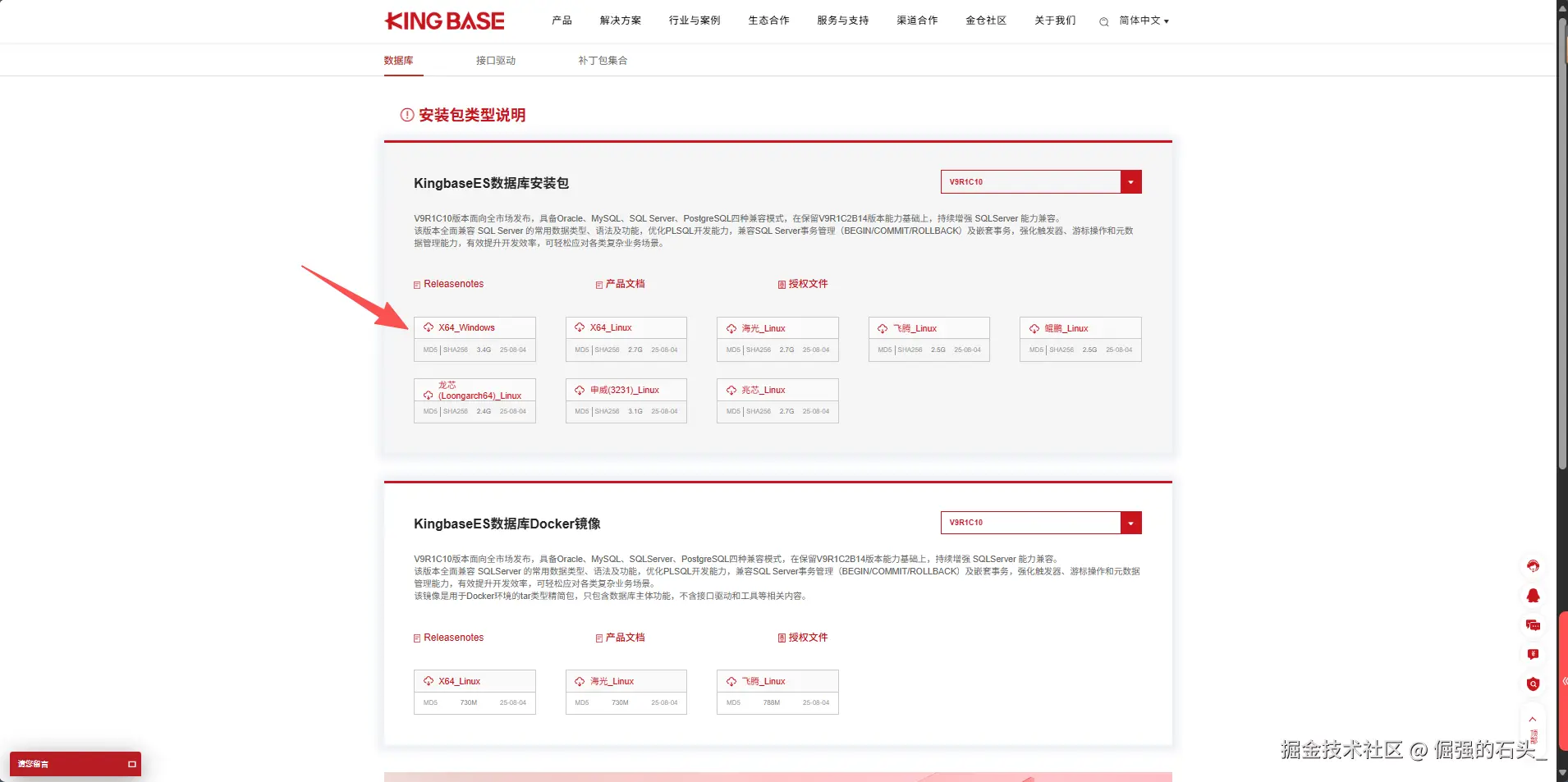Click the yen price inquiry icon
The width and height of the screenshot is (1568, 782).
coord(1533,655)
